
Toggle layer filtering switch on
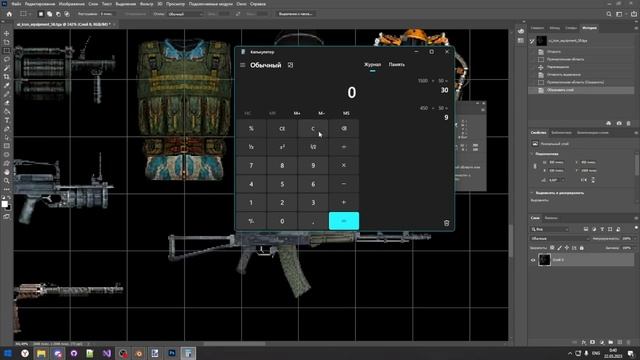pos(636,229)
